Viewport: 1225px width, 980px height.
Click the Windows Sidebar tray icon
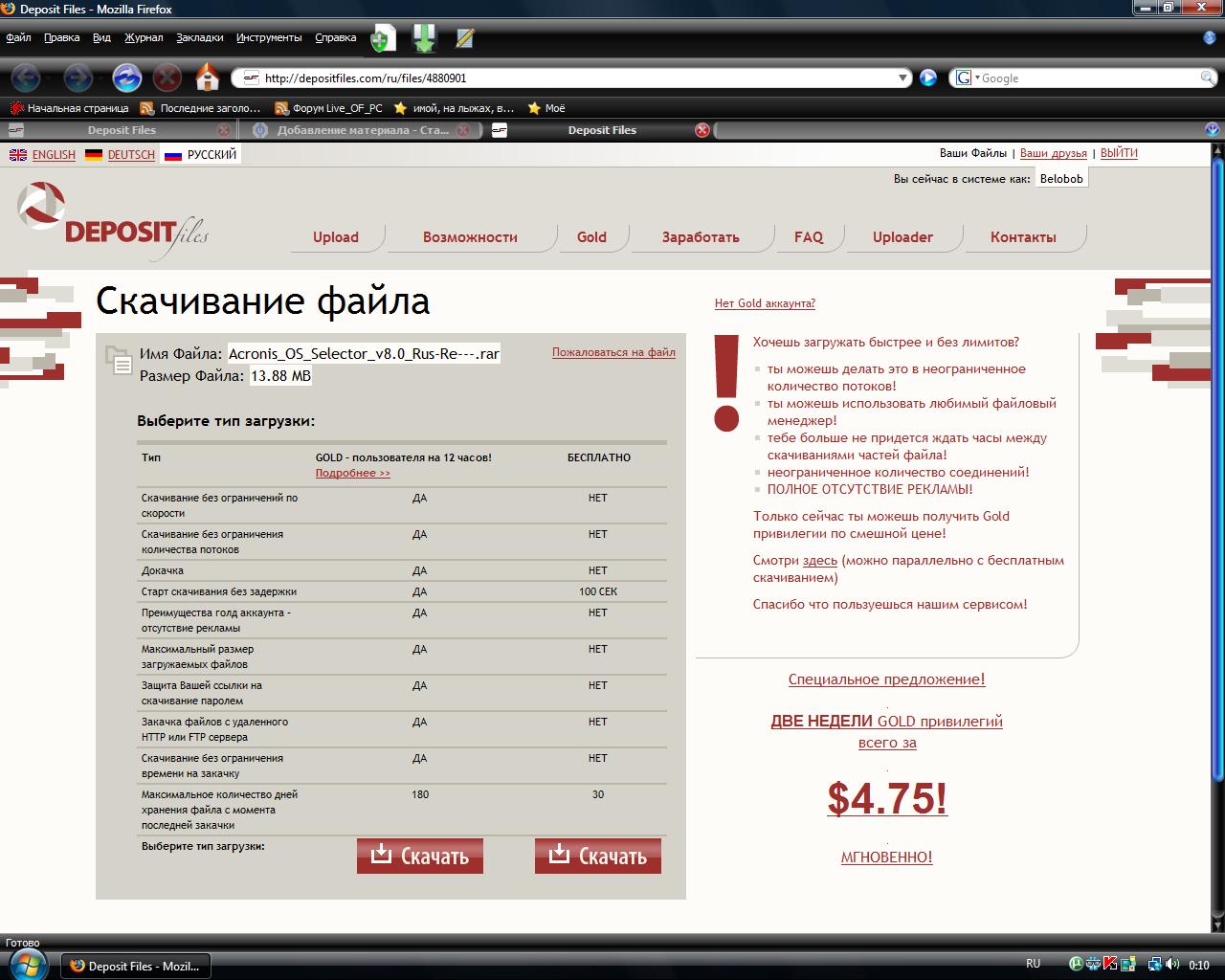click(x=1128, y=965)
